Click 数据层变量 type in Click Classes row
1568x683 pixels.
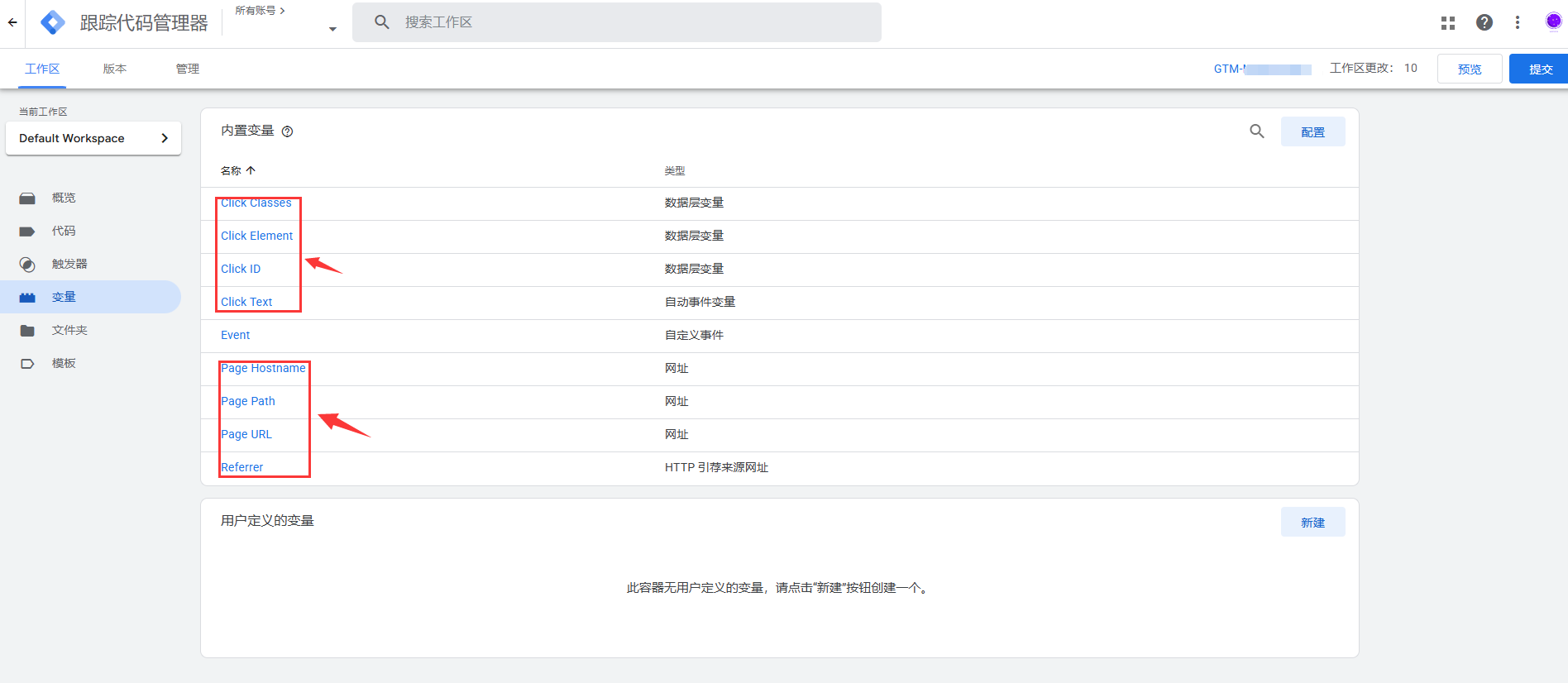695,203
